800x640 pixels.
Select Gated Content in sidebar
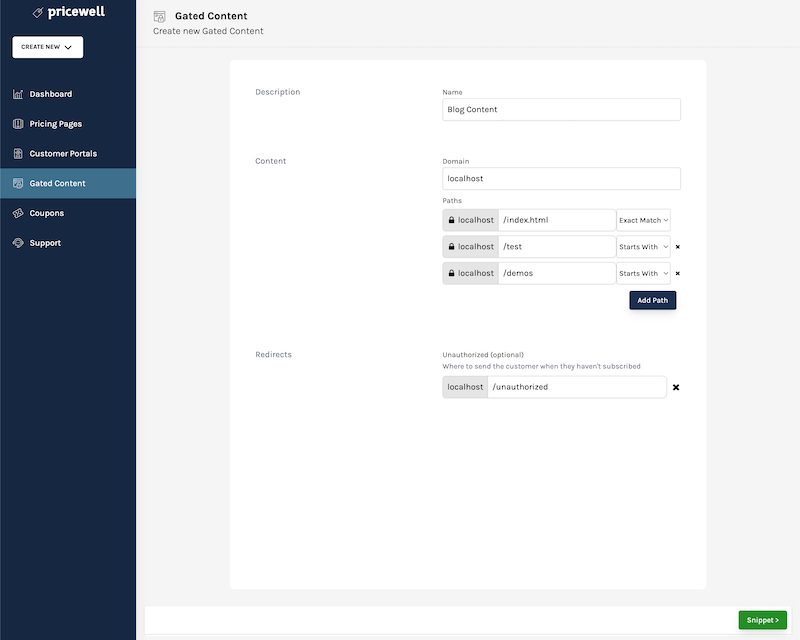click(68, 183)
